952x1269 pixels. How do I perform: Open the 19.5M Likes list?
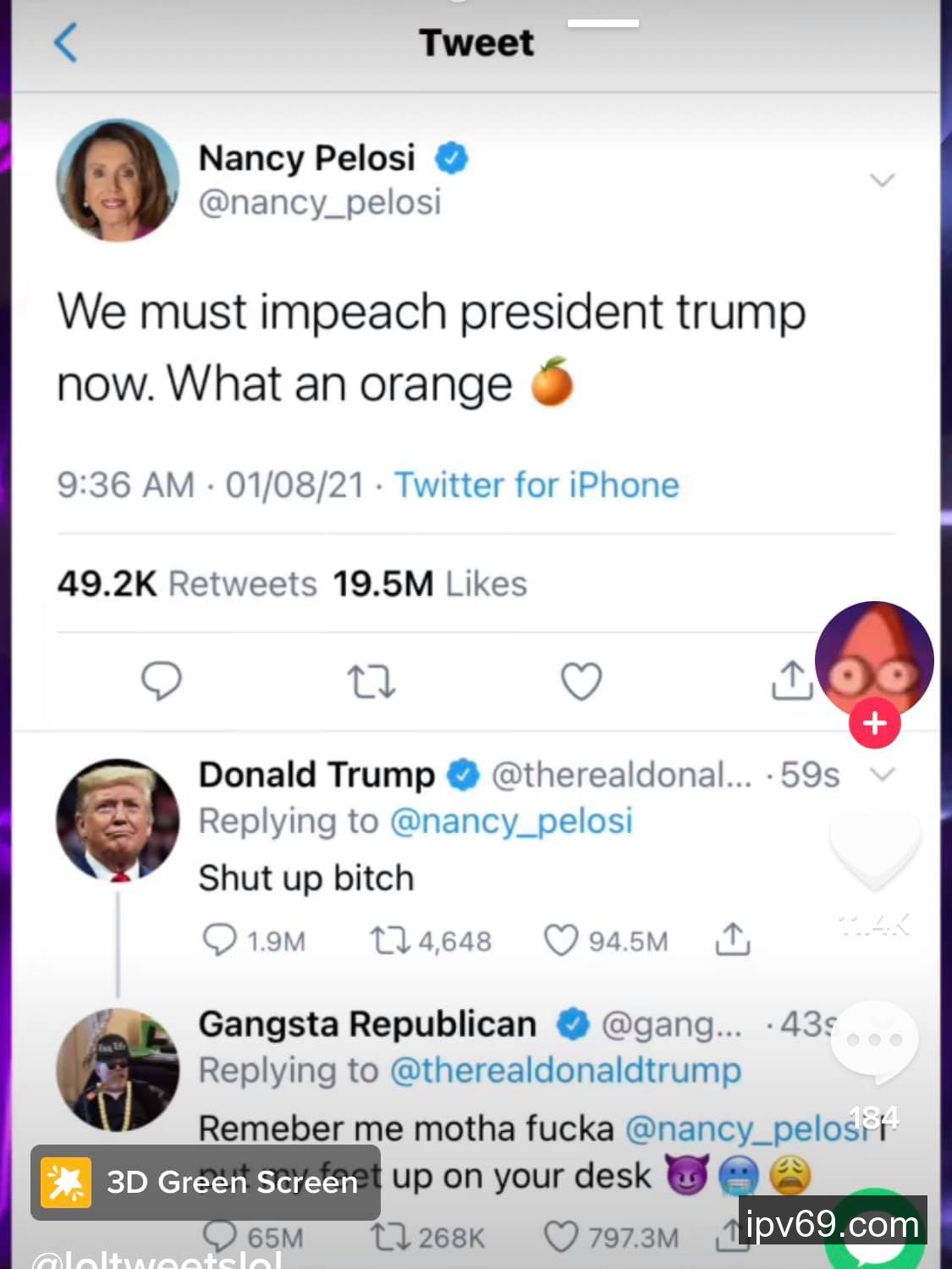(430, 584)
